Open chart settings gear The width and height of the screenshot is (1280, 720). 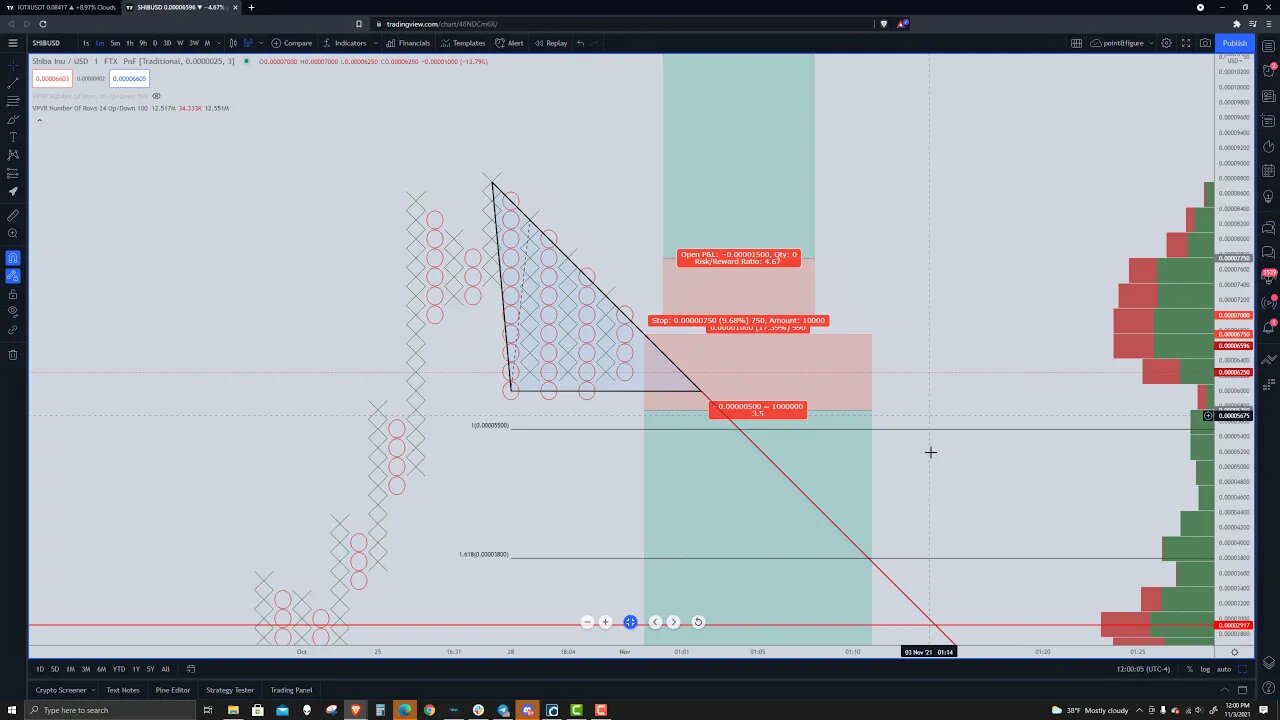(1166, 43)
